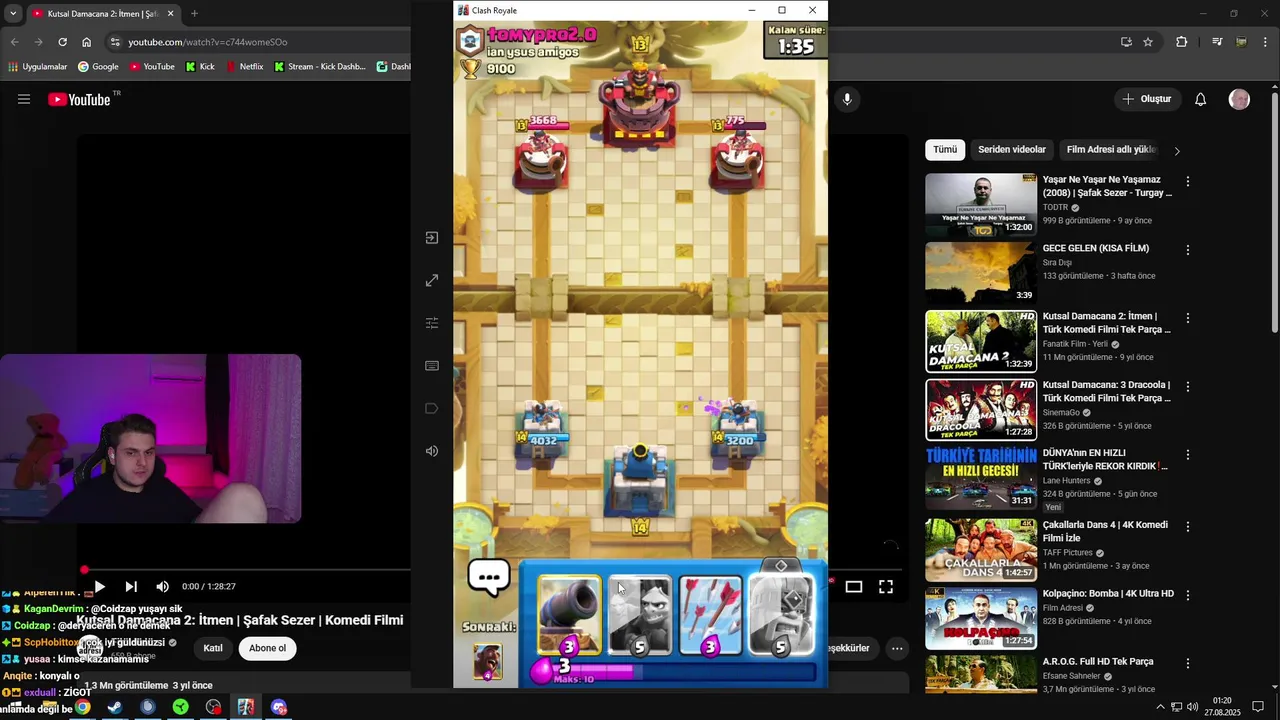Open Çakallarla Dans 4 thumbnail
Screen dimensions: 1280x720
click(x=981, y=550)
